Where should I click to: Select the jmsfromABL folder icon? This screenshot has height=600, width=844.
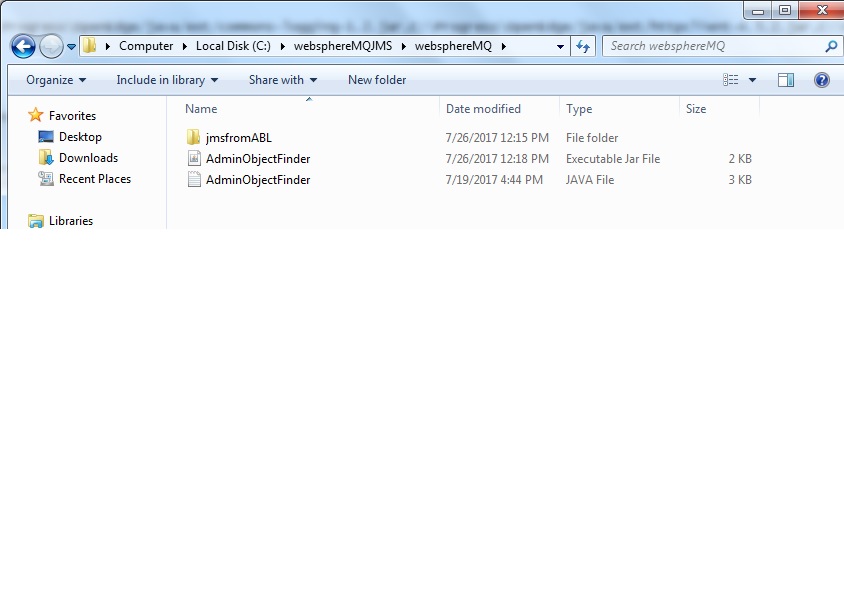(194, 138)
